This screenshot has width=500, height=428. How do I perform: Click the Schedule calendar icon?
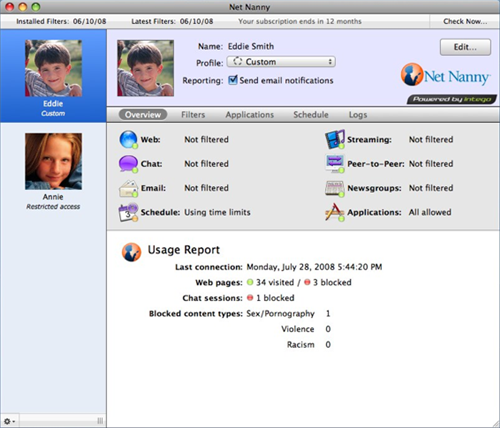[128, 212]
